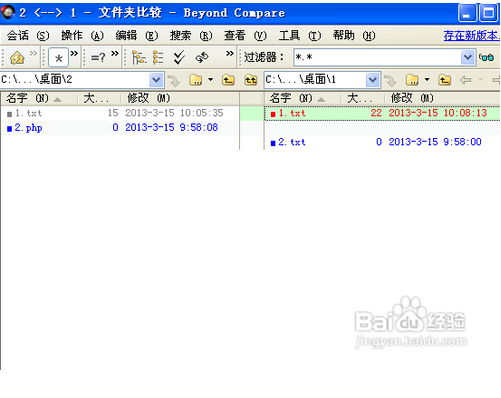Click the right pane up one level icon

445,80
